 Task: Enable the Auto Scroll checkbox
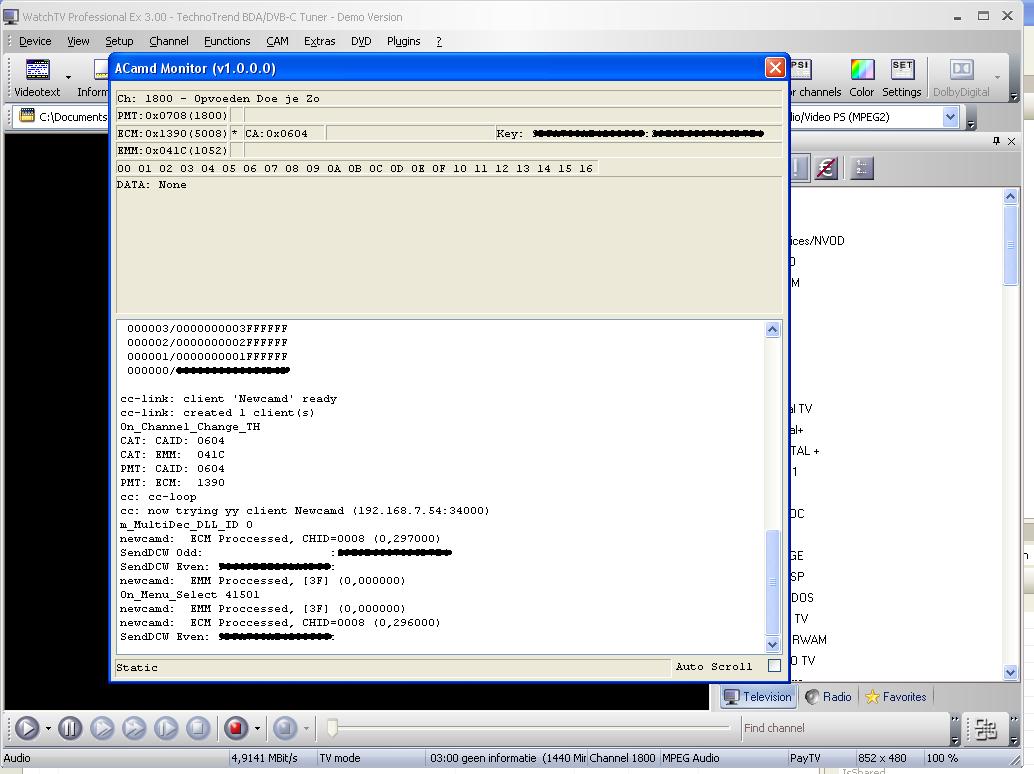click(x=774, y=666)
